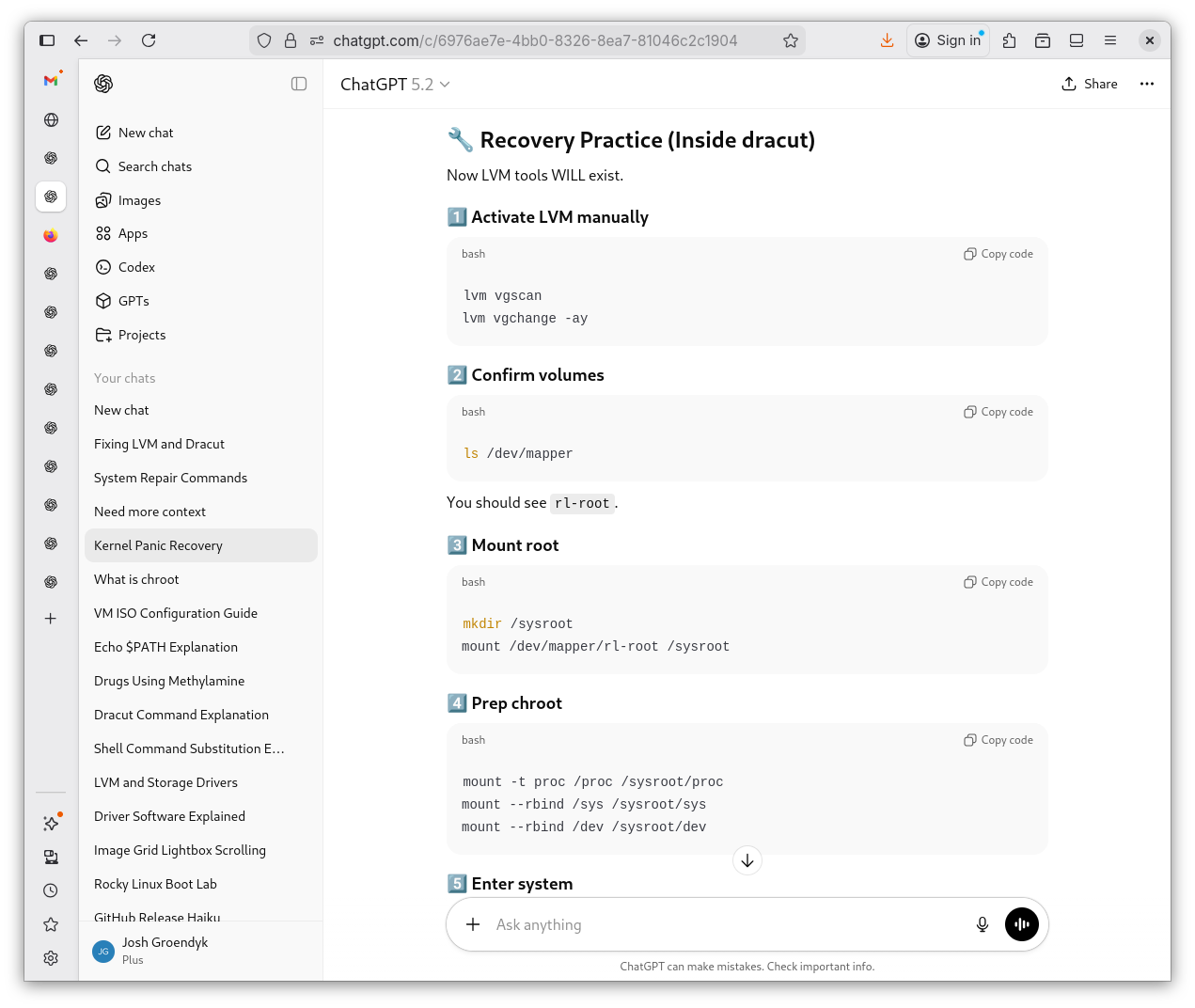Screen dimensions: 1195x1008
Task: Open the Gmail icon in browser sidebar
Action: pyautogui.click(x=51, y=81)
